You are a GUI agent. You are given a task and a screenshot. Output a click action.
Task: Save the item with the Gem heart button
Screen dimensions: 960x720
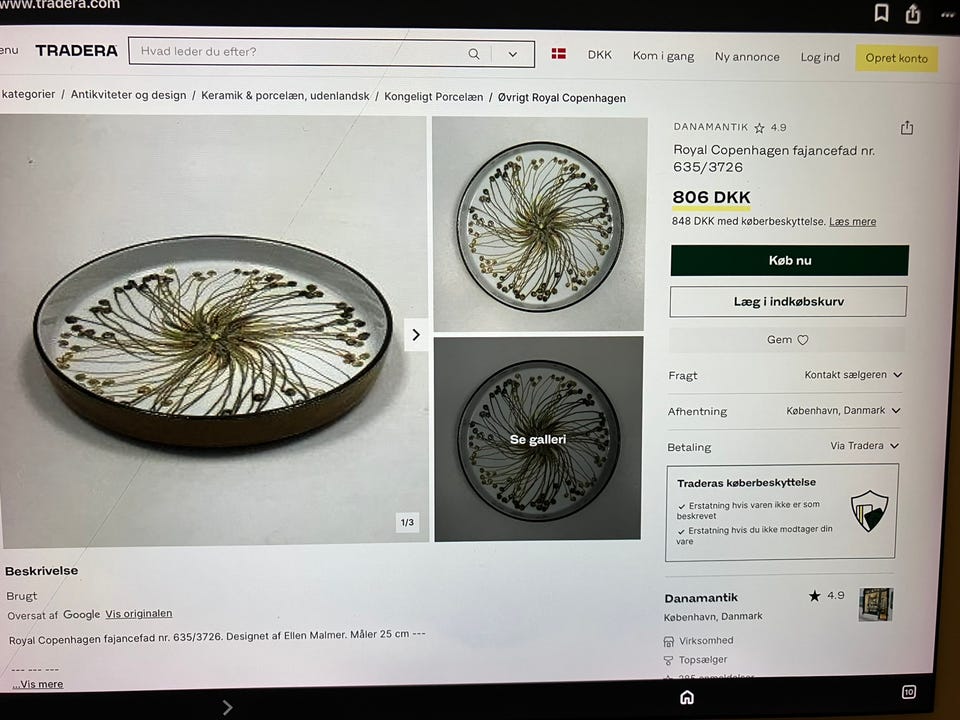click(x=787, y=340)
